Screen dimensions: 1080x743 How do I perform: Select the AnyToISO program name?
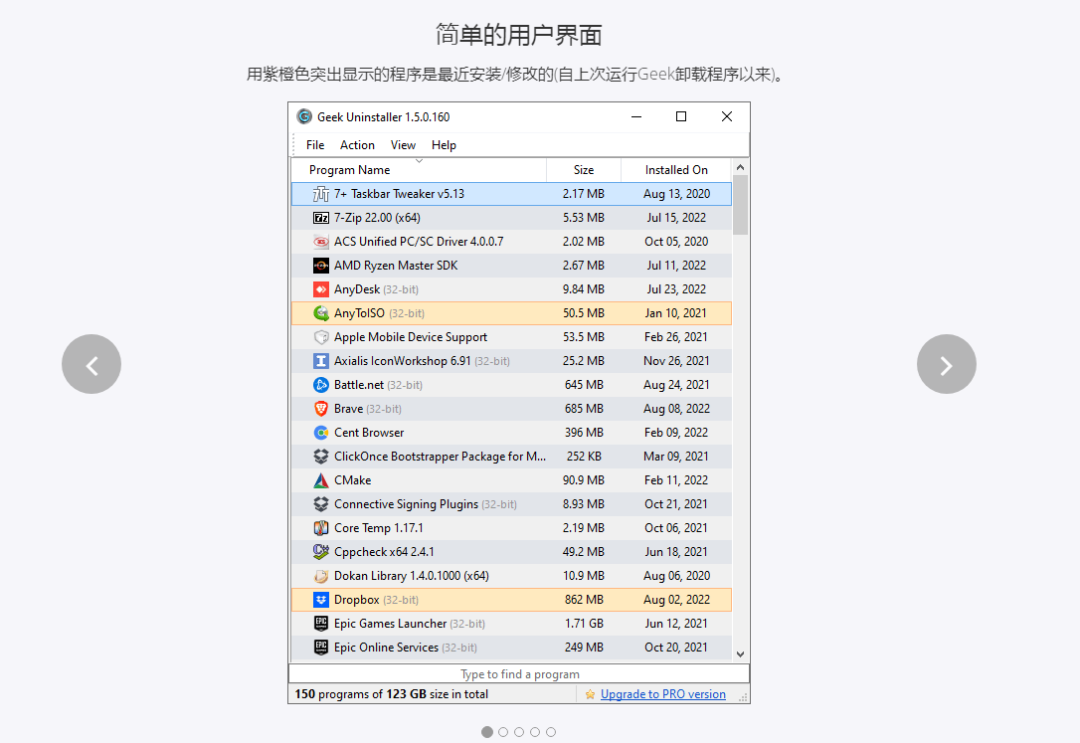point(359,313)
